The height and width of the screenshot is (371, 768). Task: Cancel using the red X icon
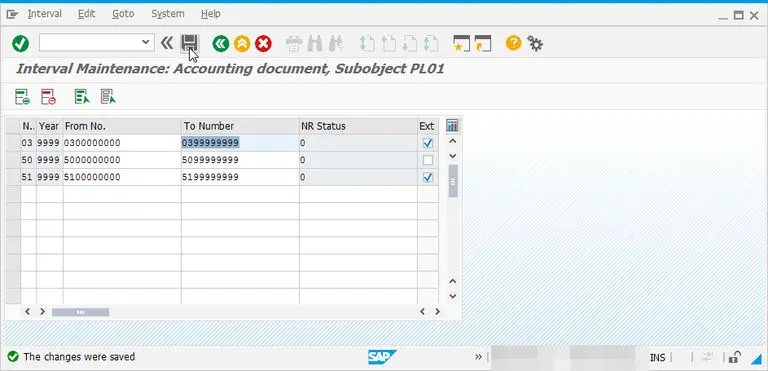tap(264, 44)
